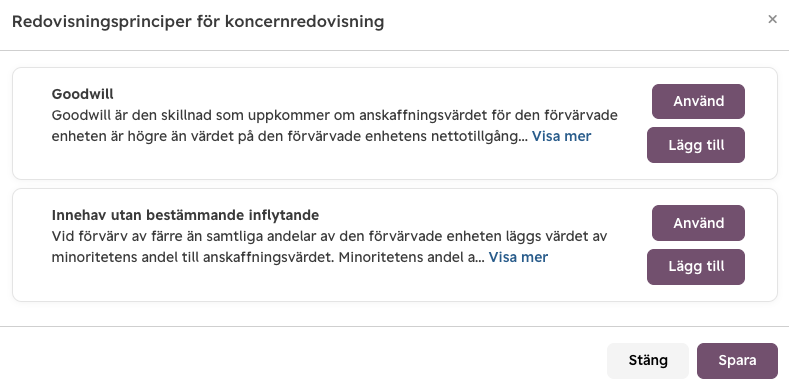The image size is (789, 389).
Task: Select the Innehav utan bestämmande inflytande heading
Action: [x=185, y=215]
